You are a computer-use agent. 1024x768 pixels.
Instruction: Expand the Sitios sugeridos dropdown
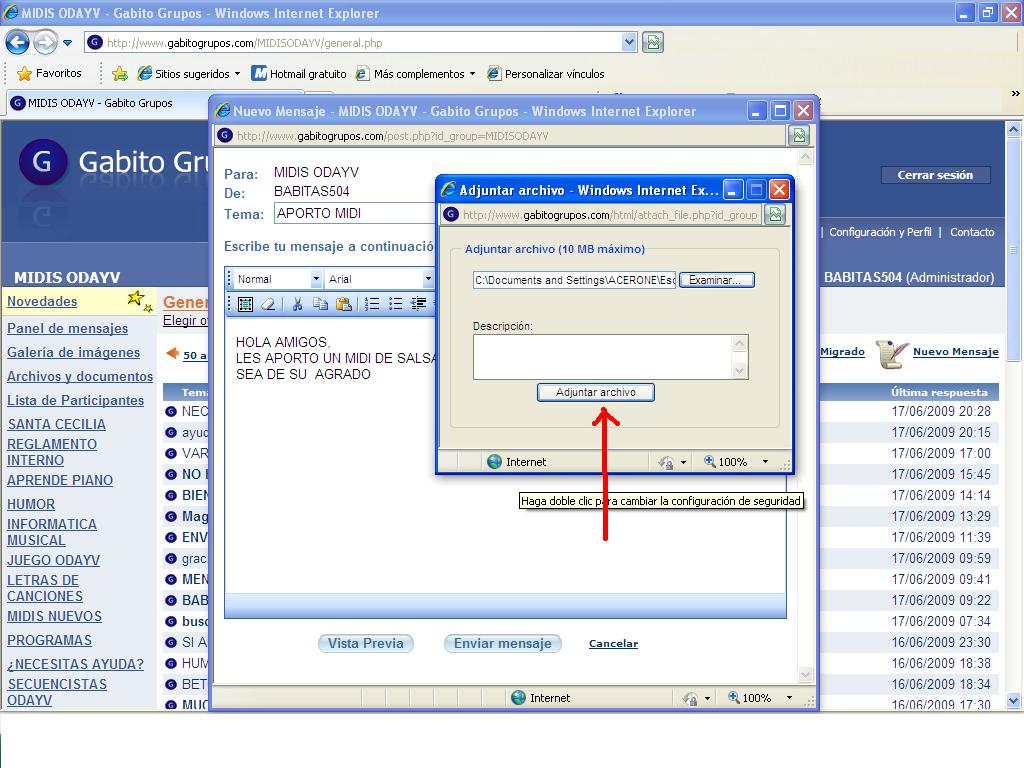(237, 74)
